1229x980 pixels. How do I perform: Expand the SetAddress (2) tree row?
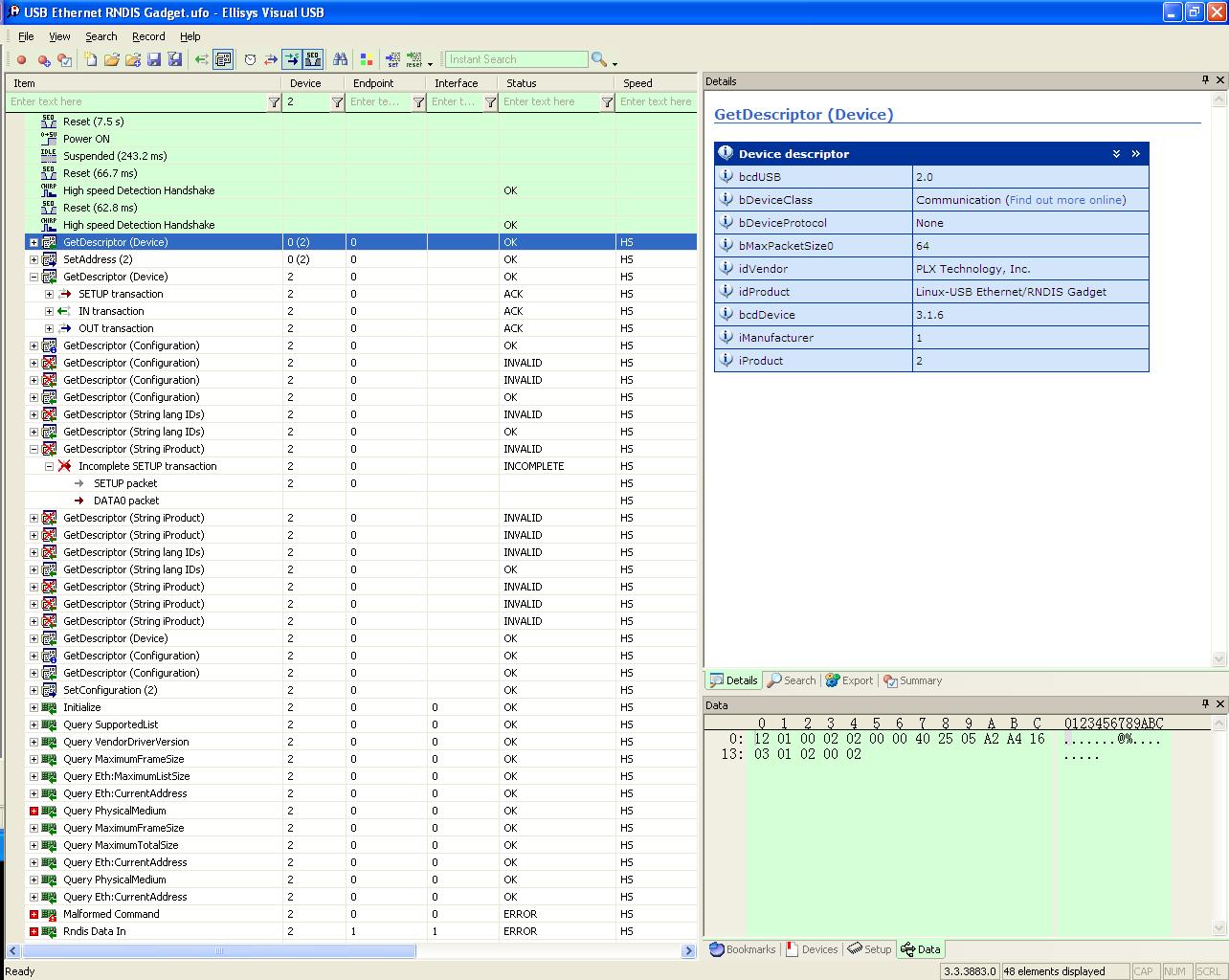click(34, 259)
